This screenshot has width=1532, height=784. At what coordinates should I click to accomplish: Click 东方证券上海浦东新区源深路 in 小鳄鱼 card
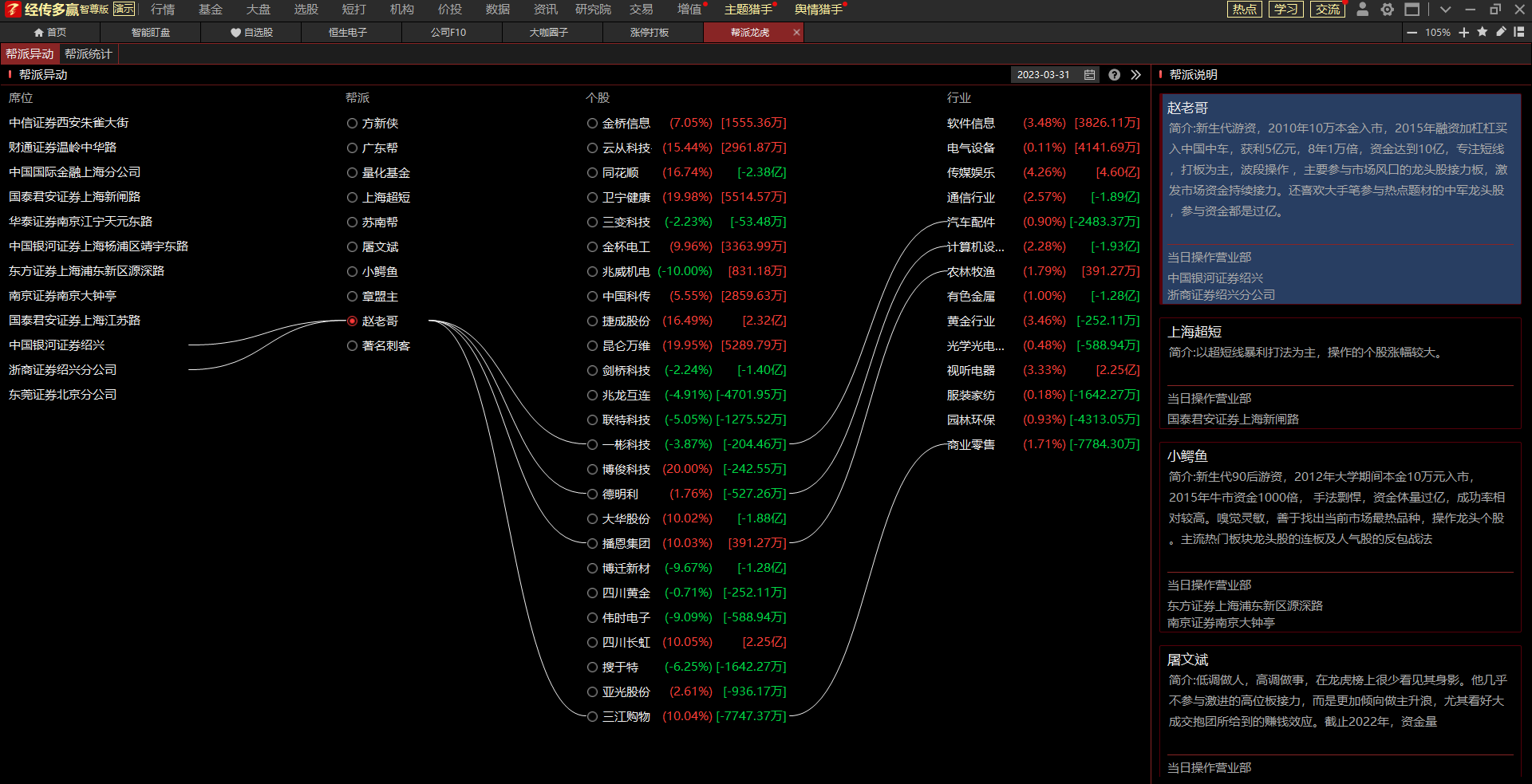[1245, 605]
